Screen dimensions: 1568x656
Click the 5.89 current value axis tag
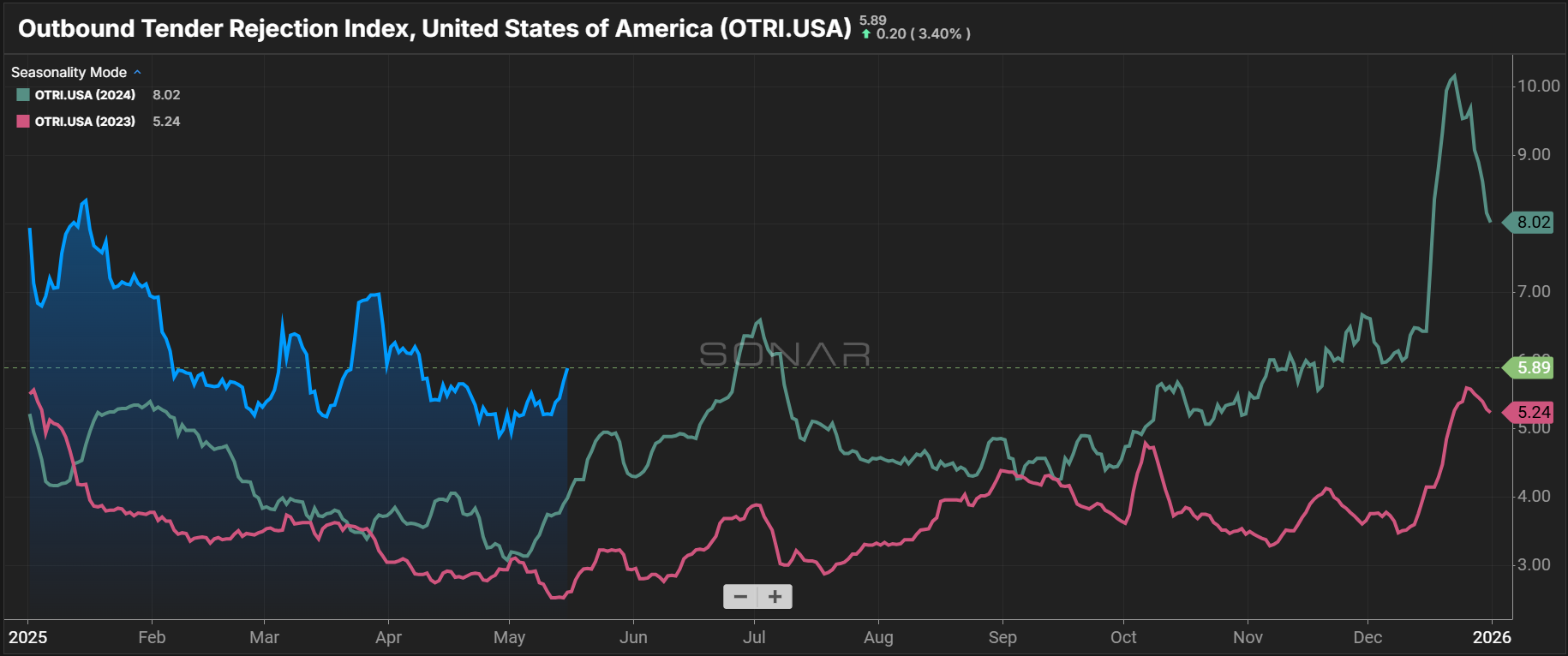click(1533, 367)
